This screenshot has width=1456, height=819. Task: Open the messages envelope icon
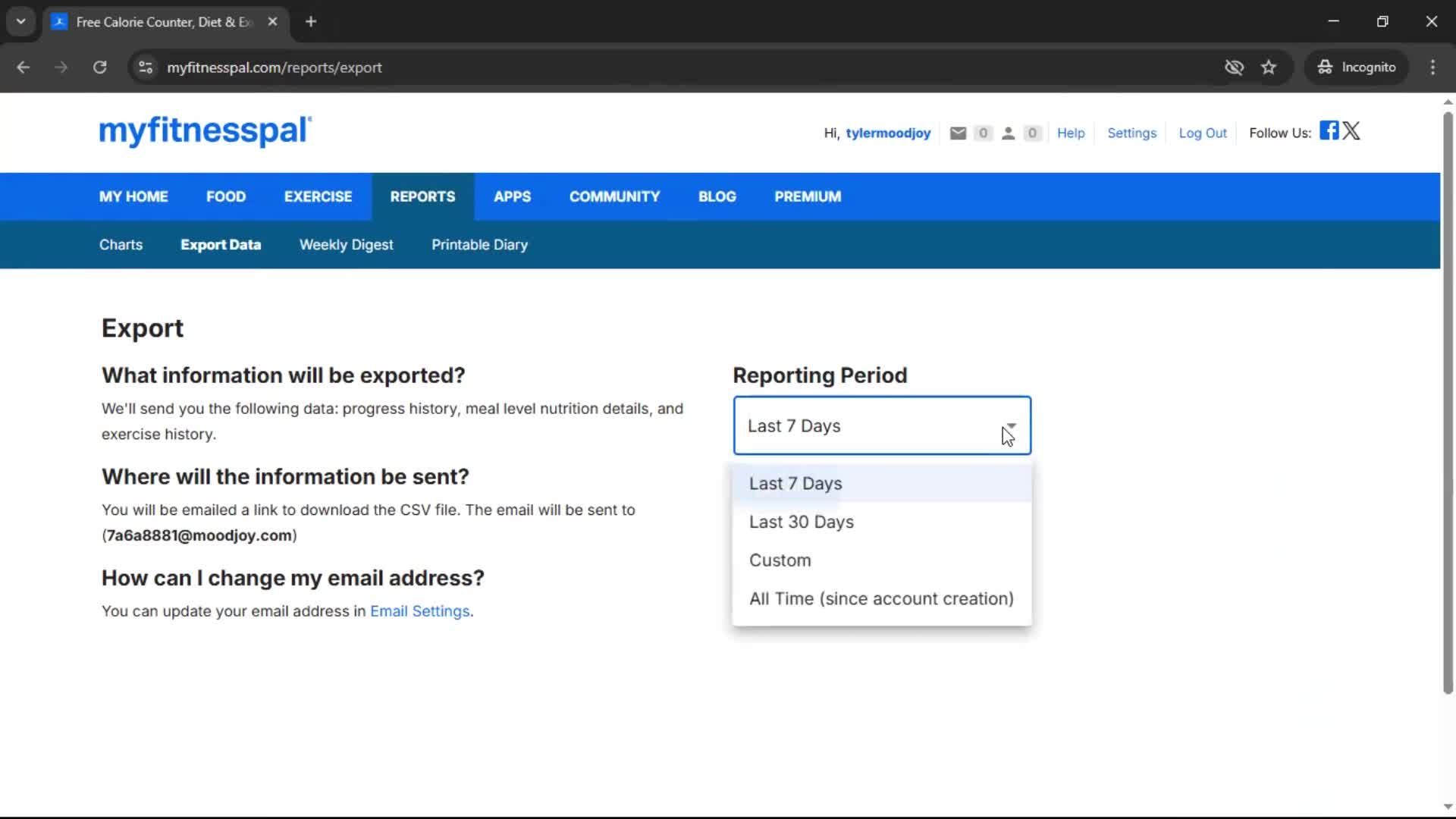click(958, 133)
